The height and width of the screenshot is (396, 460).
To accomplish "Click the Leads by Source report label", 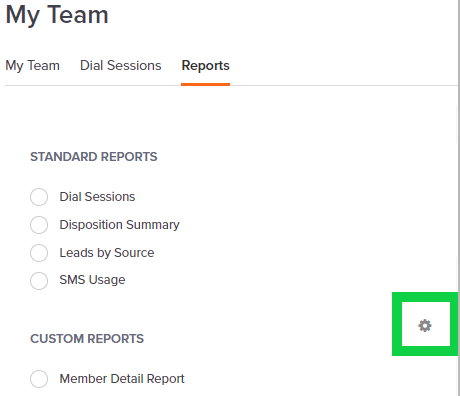I will pos(107,253).
